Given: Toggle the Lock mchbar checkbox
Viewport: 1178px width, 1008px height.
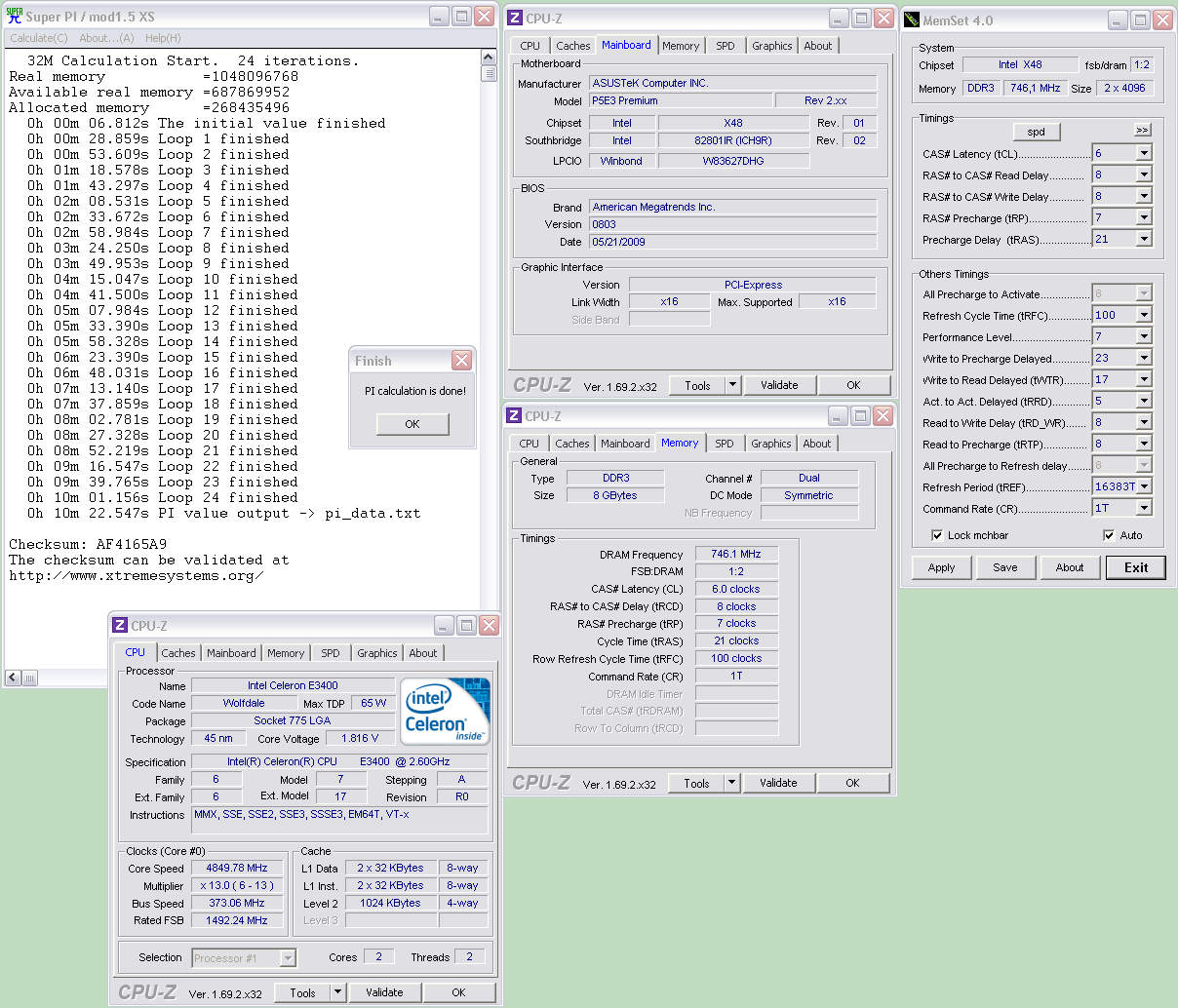Looking at the screenshot, I should (937, 535).
